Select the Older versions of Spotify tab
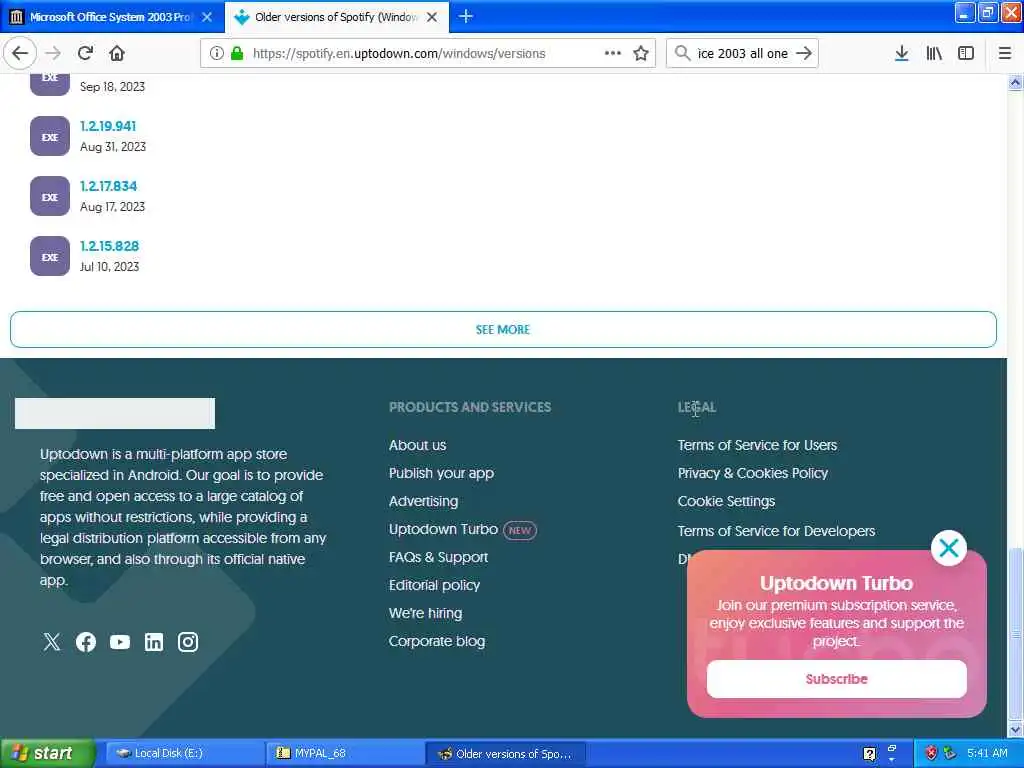This screenshot has width=1024, height=768. pyautogui.click(x=336, y=17)
